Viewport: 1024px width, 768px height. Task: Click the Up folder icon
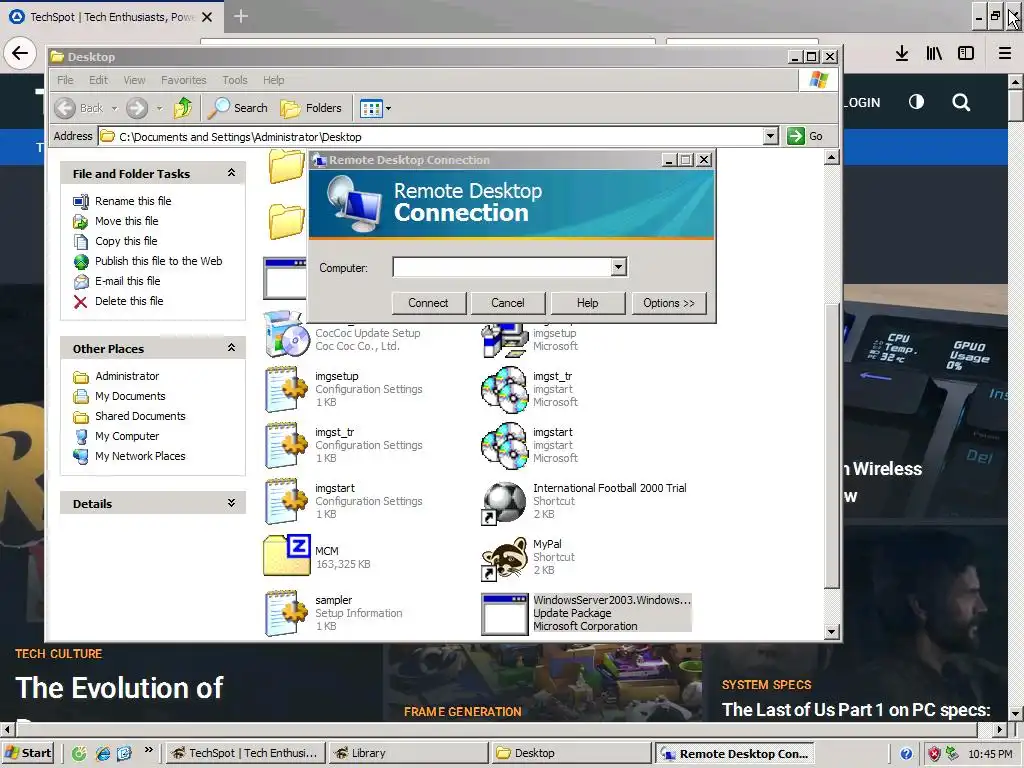[184, 108]
